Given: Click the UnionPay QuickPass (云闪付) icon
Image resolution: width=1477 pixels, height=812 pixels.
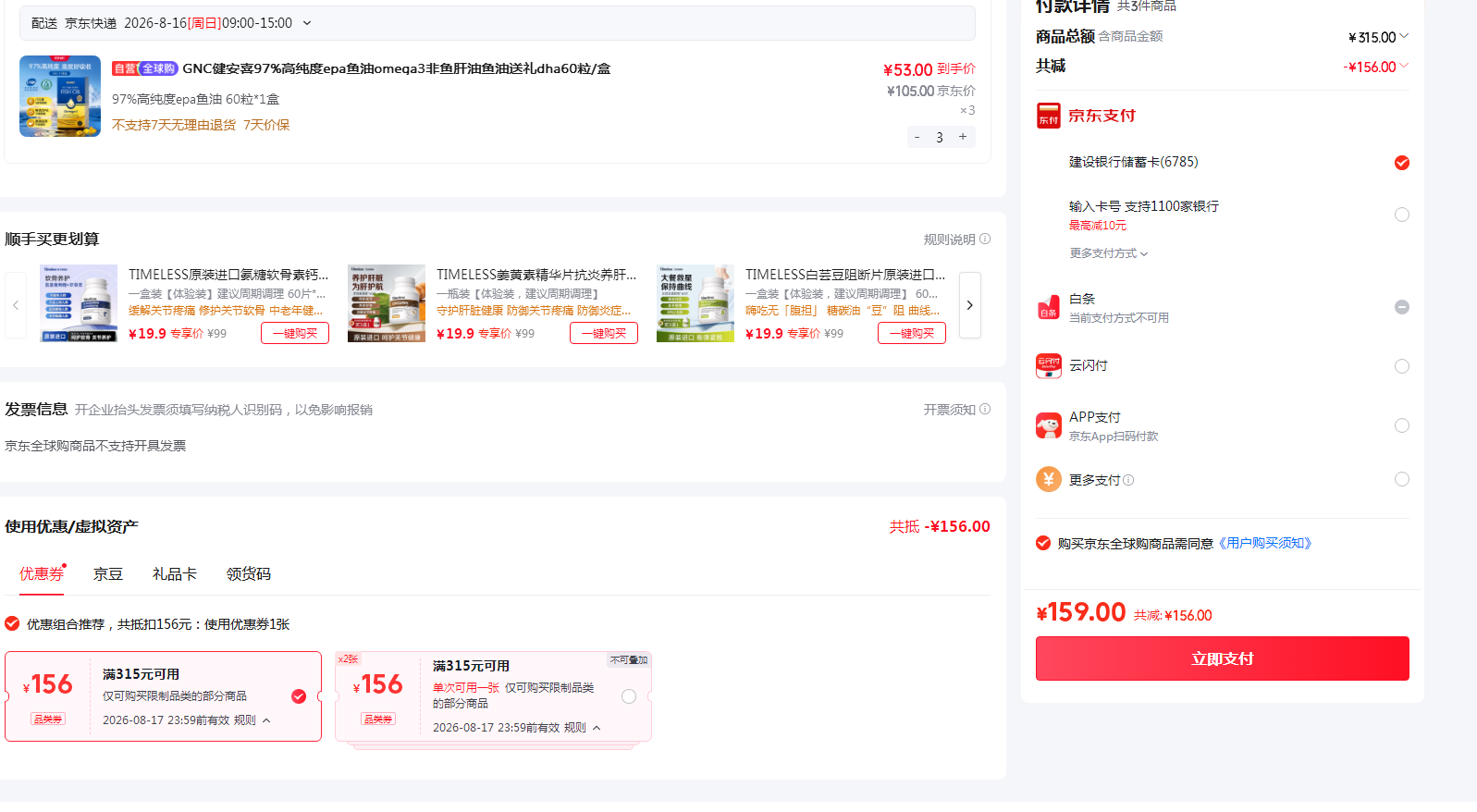Looking at the screenshot, I should [1048, 366].
